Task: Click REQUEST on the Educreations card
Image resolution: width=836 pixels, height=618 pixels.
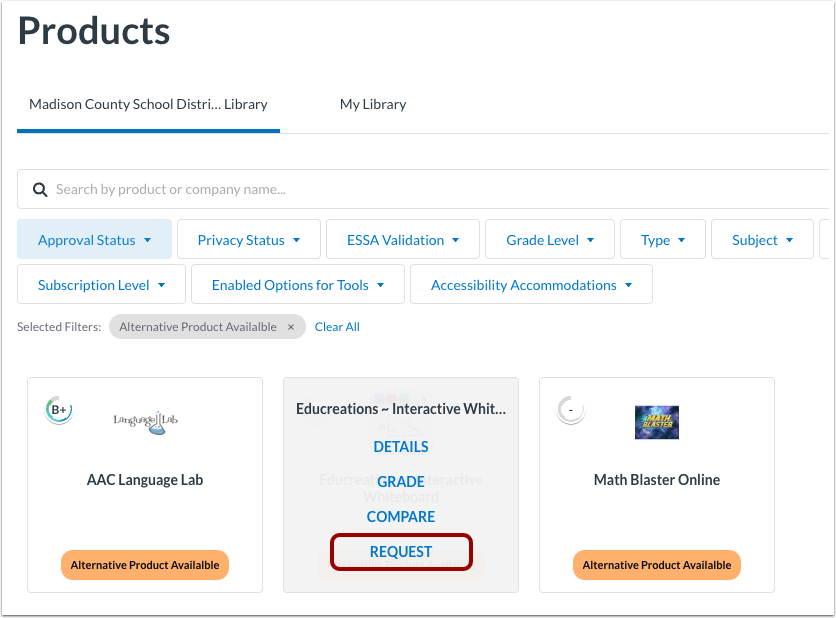Action: (x=401, y=552)
